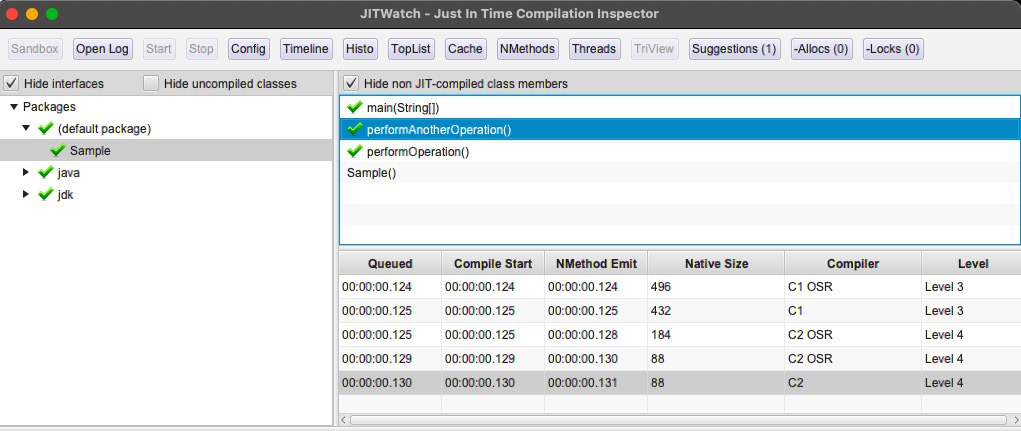
Task: Click left arrow of table scrollbar
Action: click(344, 420)
